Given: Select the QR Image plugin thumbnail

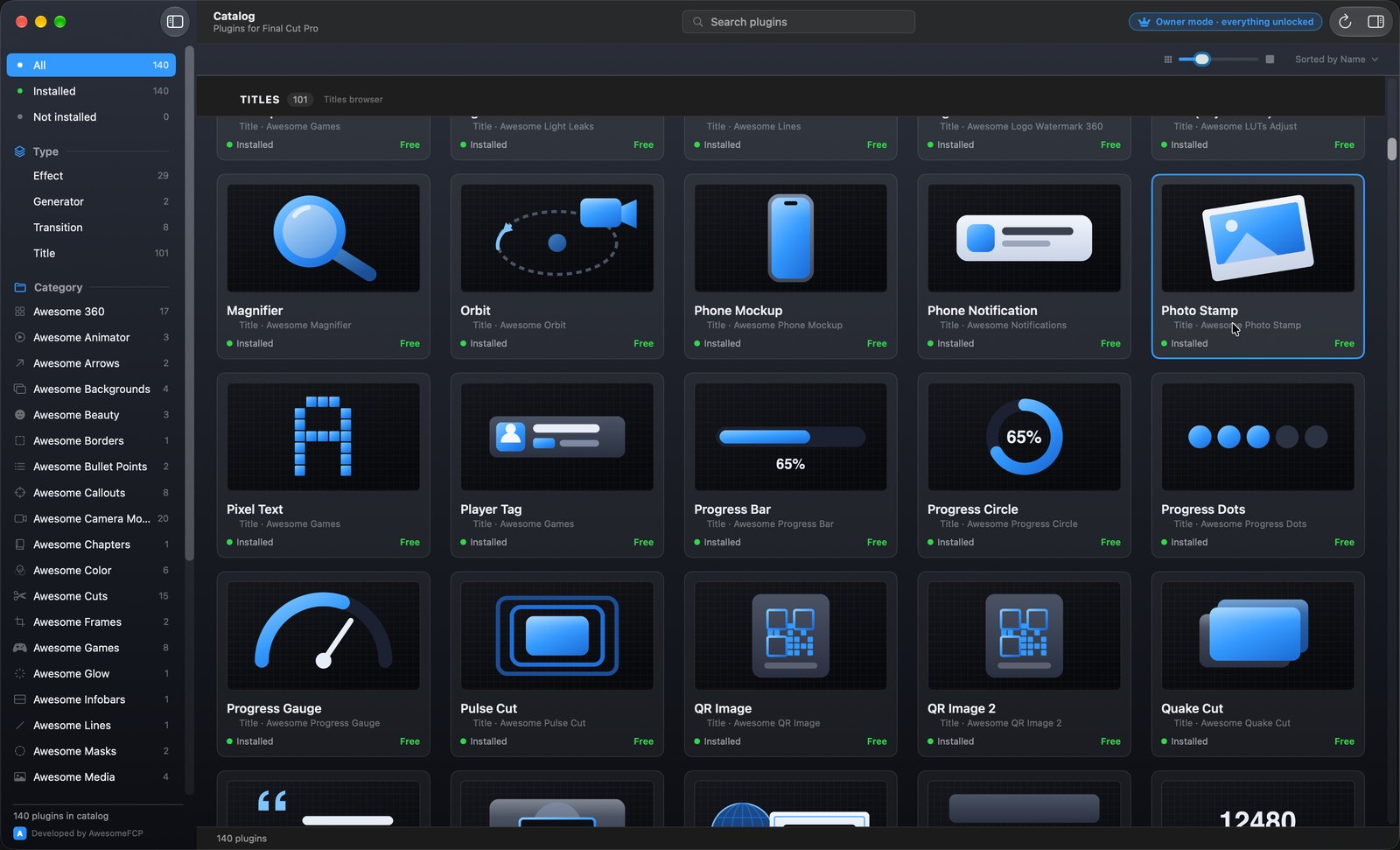Looking at the screenshot, I should click(790, 636).
